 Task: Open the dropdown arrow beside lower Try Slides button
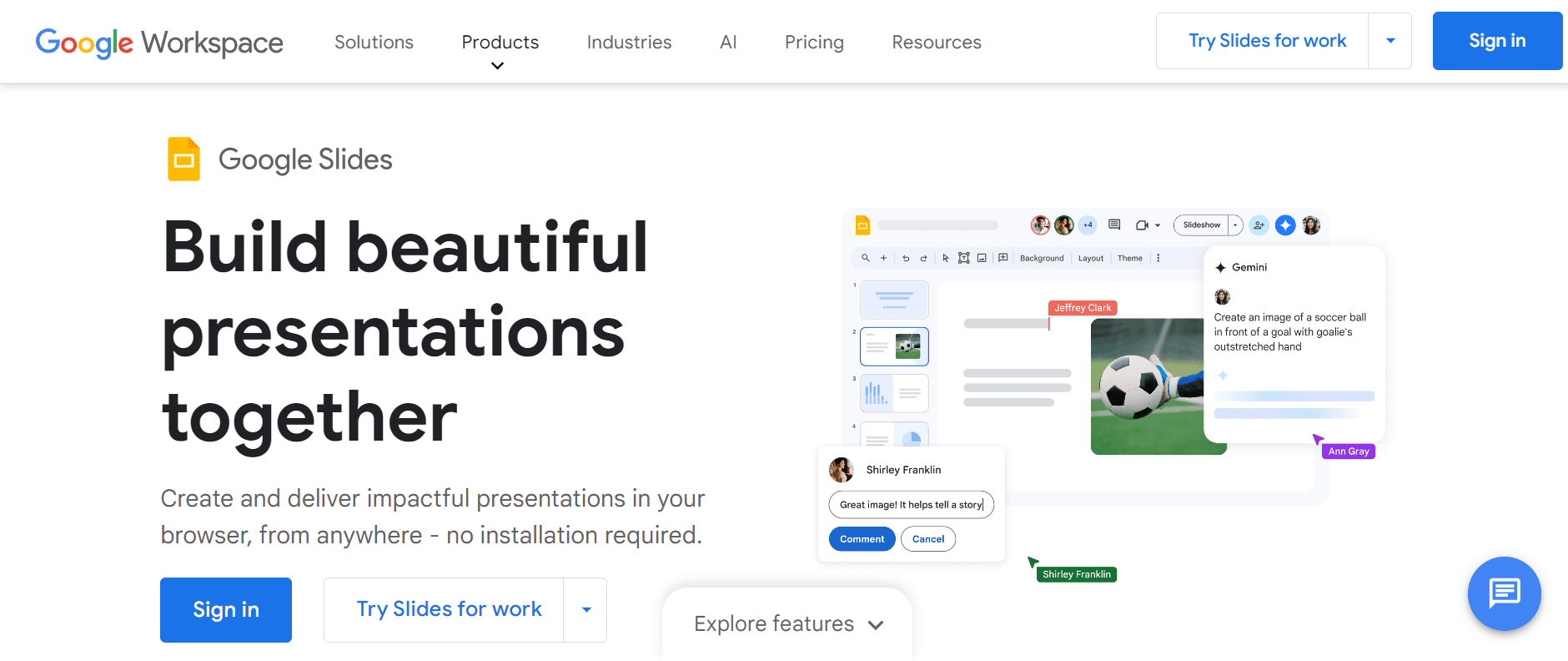coord(586,610)
